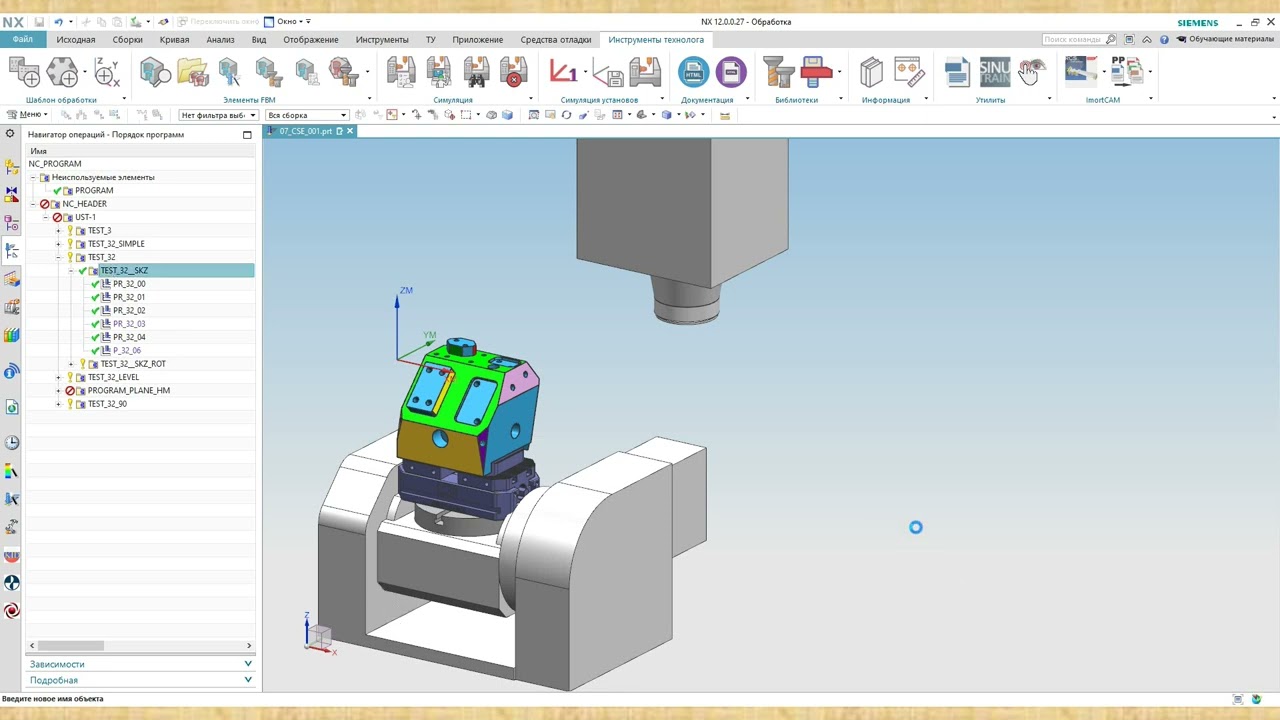Screen dimensions: 1280x720
Task: Expand the TEST_3 program group
Action: coord(58,231)
